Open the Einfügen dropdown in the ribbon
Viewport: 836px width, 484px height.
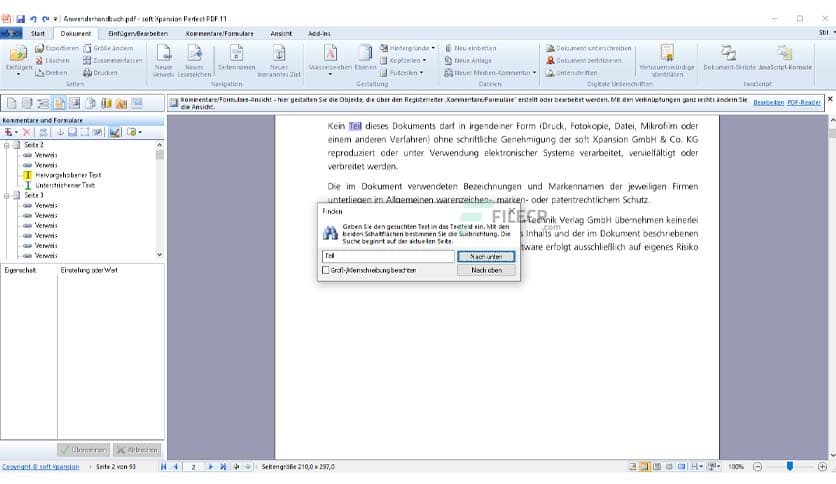tap(18, 74)
